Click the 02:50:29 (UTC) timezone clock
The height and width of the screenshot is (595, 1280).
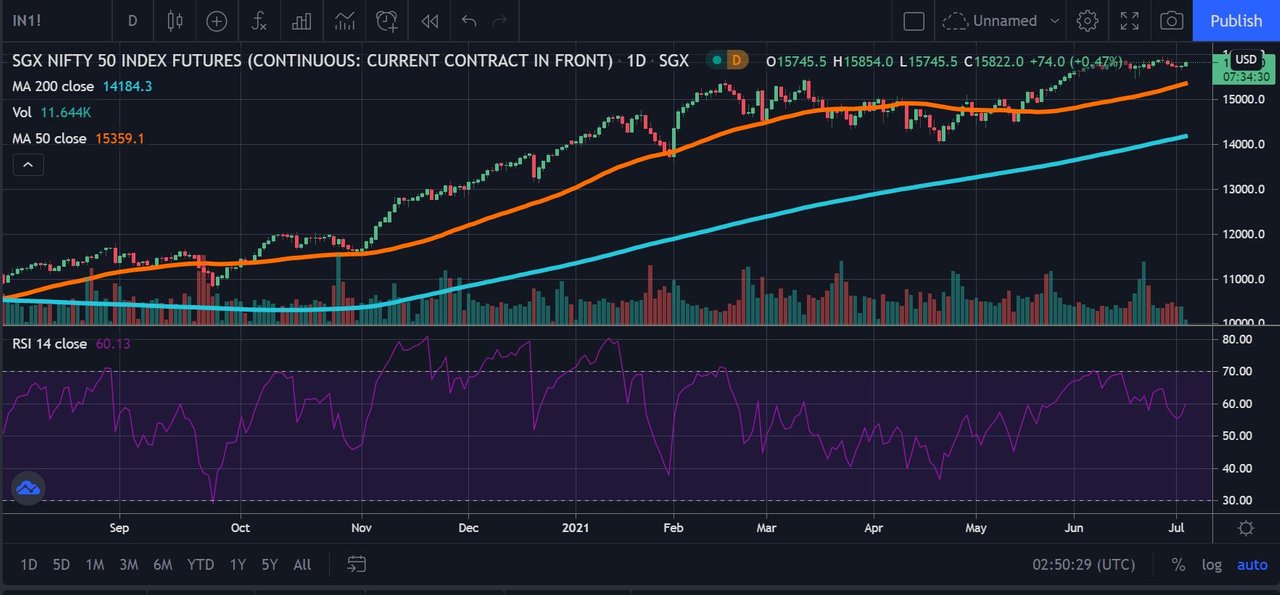coord(1084,565)
